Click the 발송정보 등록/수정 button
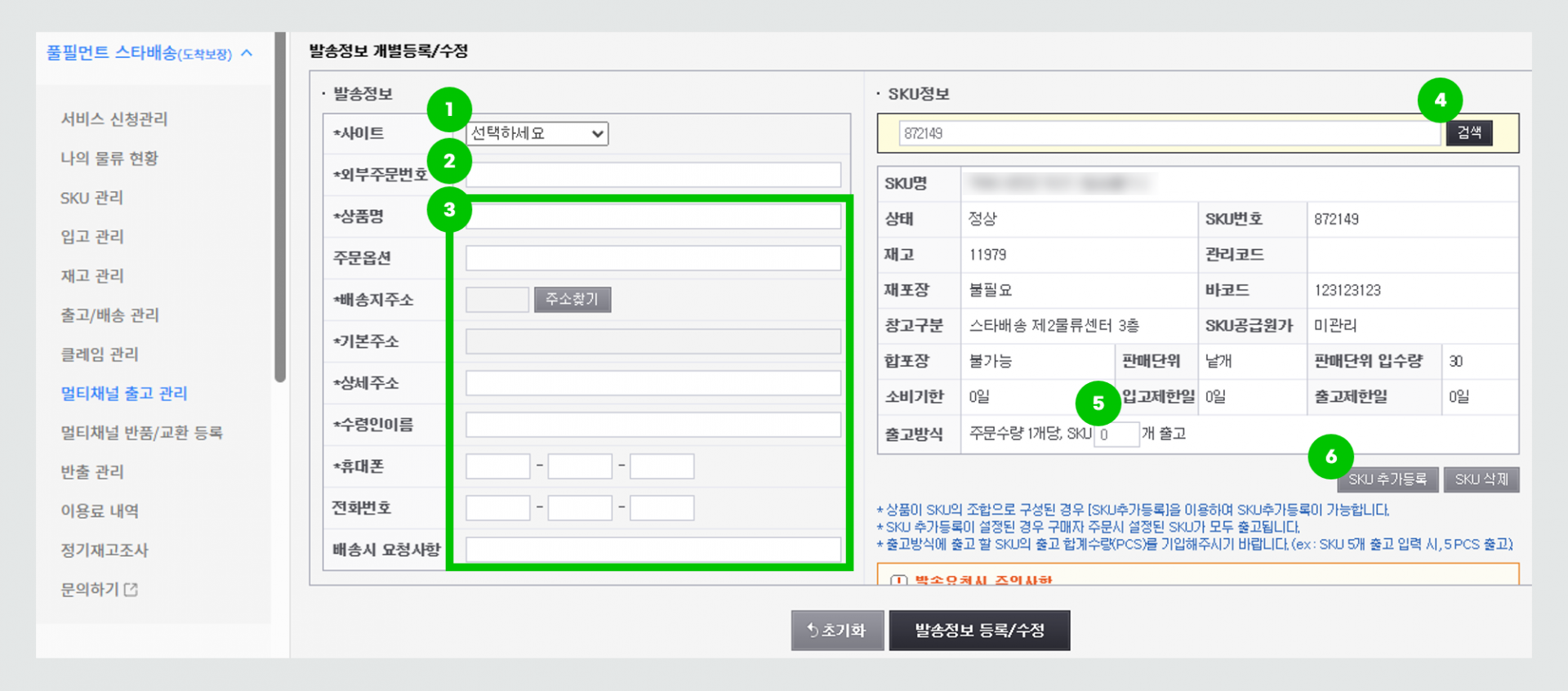1568x691 pixels. tap(979, 631)
